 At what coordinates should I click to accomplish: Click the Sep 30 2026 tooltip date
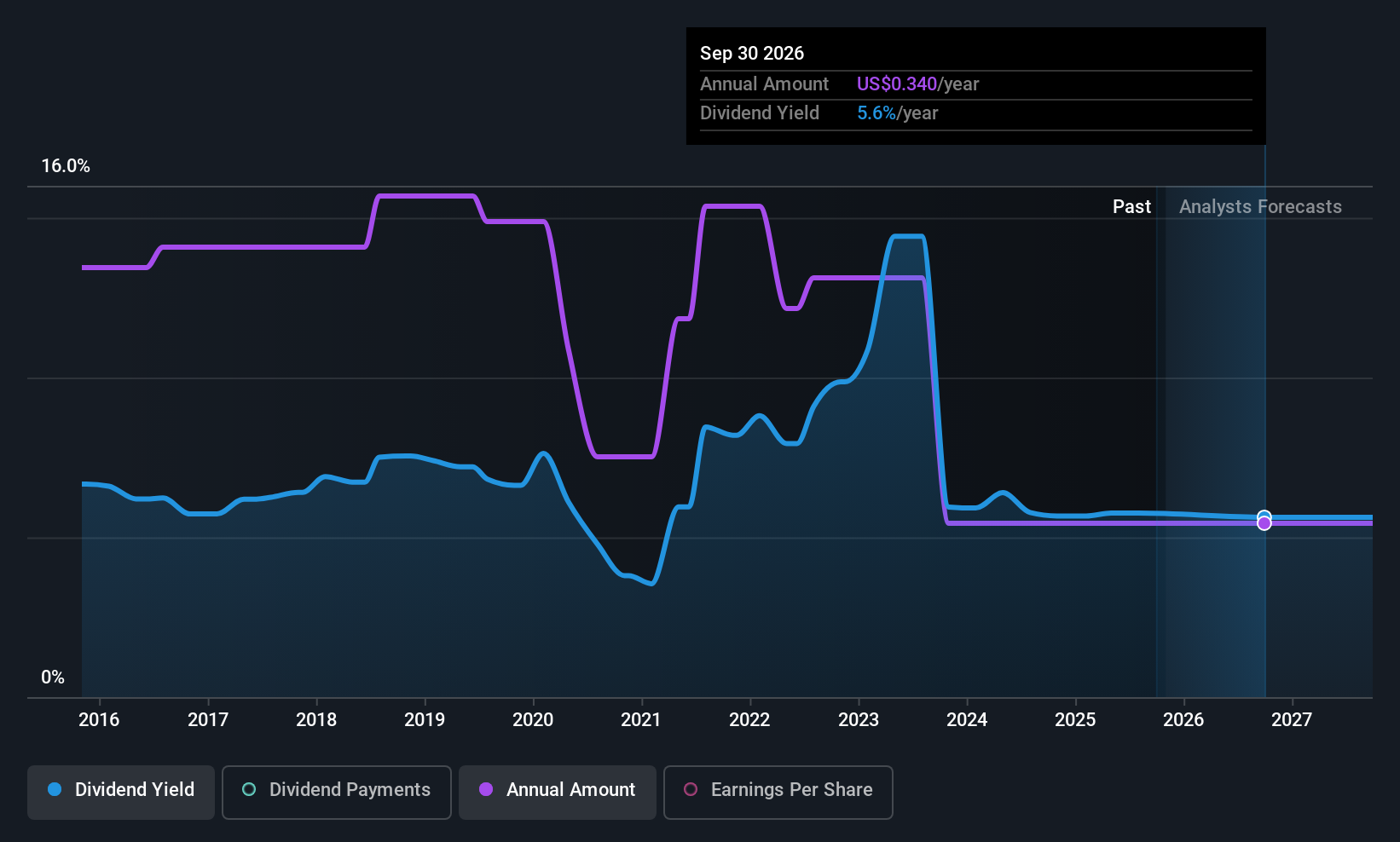[x=752, y=54]
